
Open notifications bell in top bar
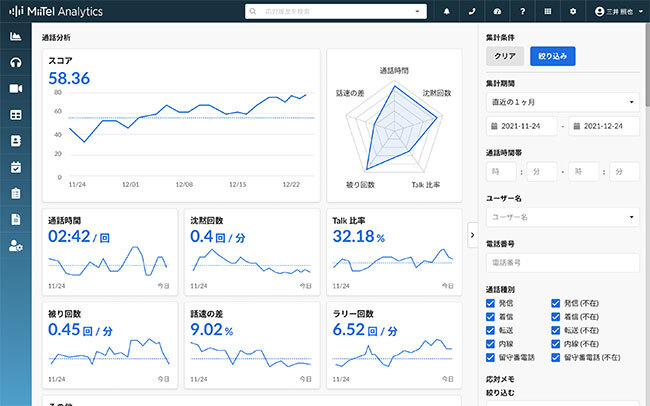[446, 12]
